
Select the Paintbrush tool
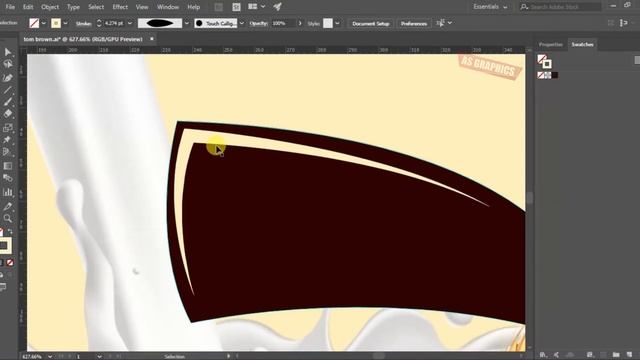[x=7, y=102]
